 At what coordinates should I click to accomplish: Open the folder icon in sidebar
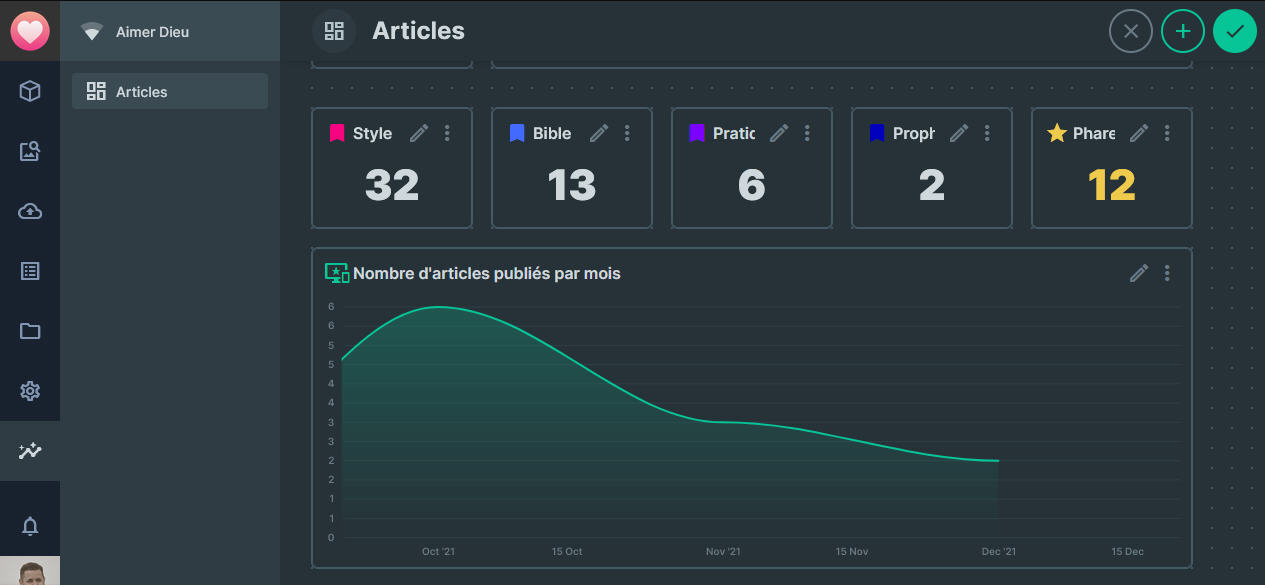click(x=30, y=331)
